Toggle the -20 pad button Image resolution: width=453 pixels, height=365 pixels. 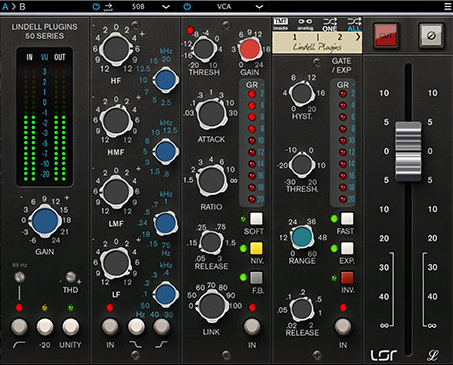pyautogui.click(x=45, y=326)
